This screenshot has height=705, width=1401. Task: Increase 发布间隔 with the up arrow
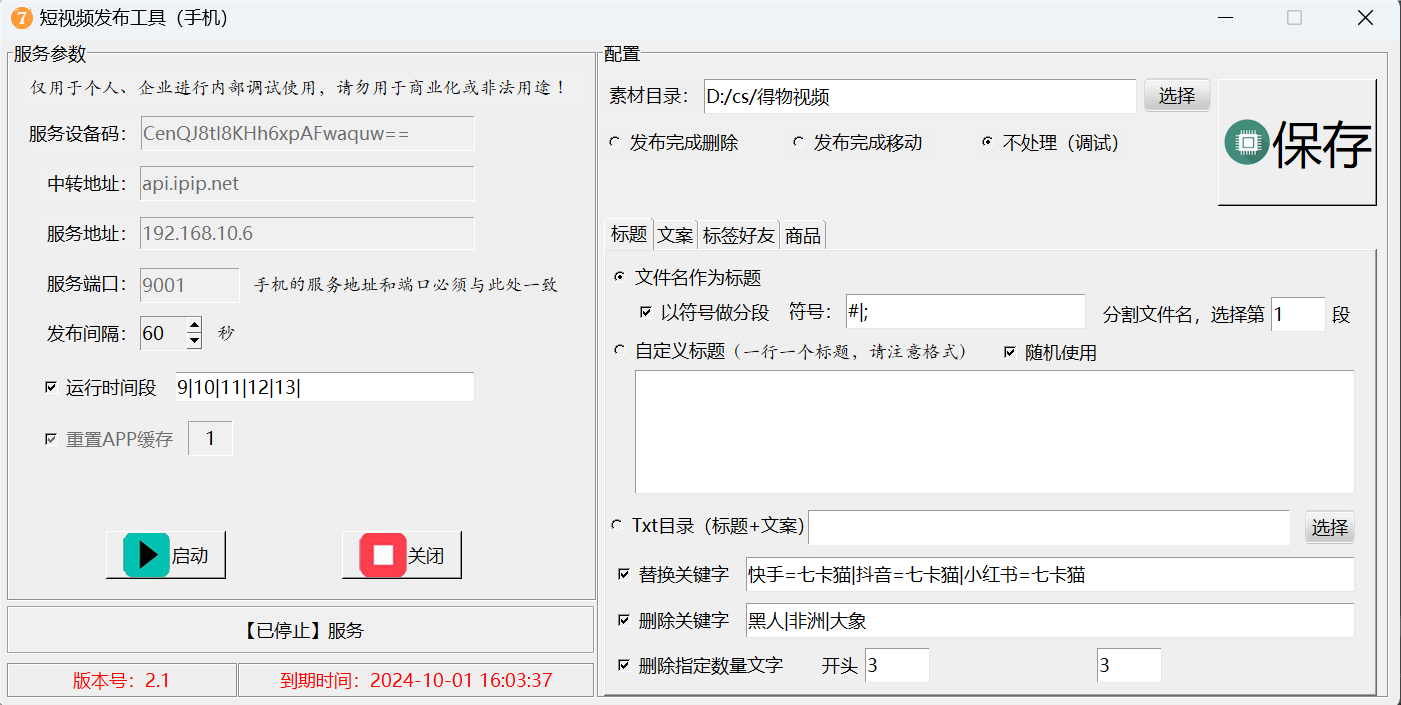pos(194,325)
